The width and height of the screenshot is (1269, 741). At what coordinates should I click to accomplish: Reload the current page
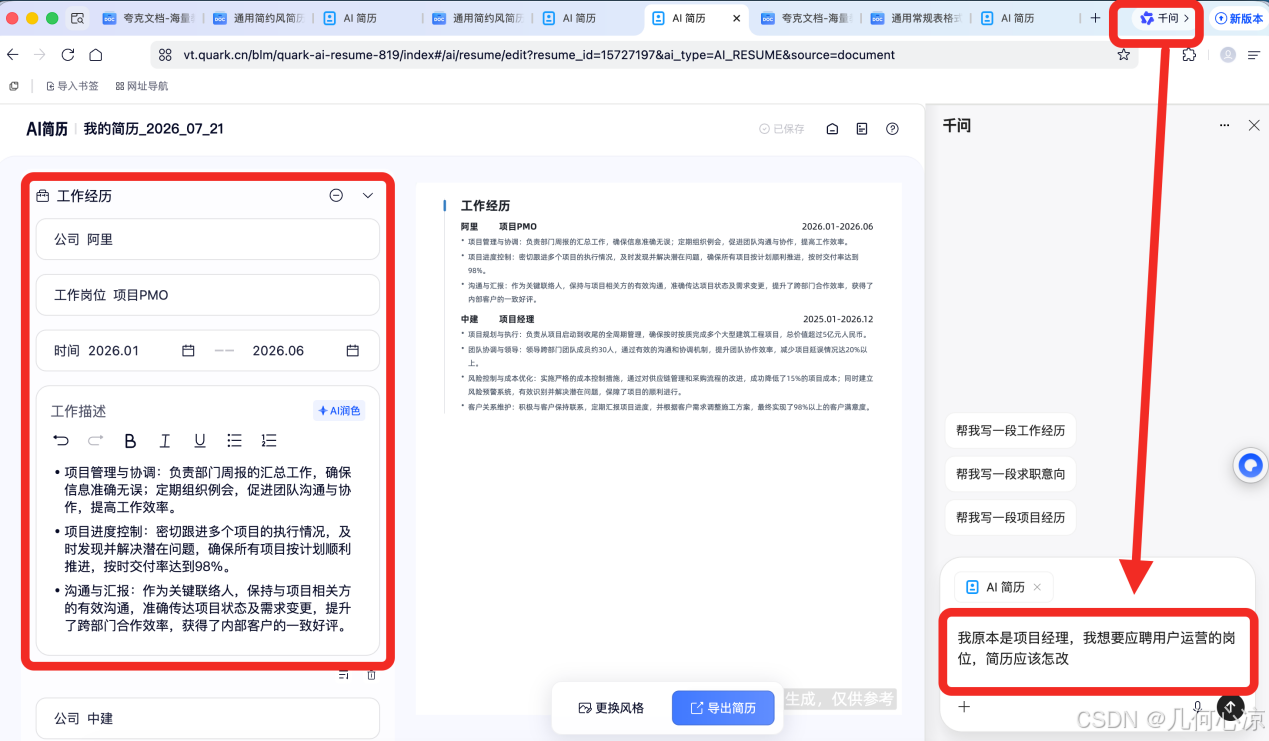68,55
